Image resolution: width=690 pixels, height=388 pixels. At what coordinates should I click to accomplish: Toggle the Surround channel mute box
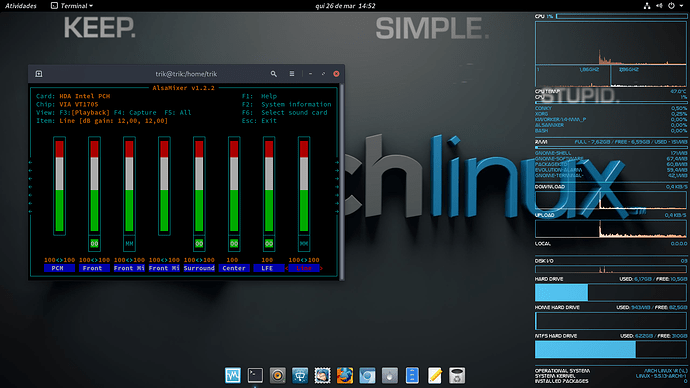coord(199,243)
